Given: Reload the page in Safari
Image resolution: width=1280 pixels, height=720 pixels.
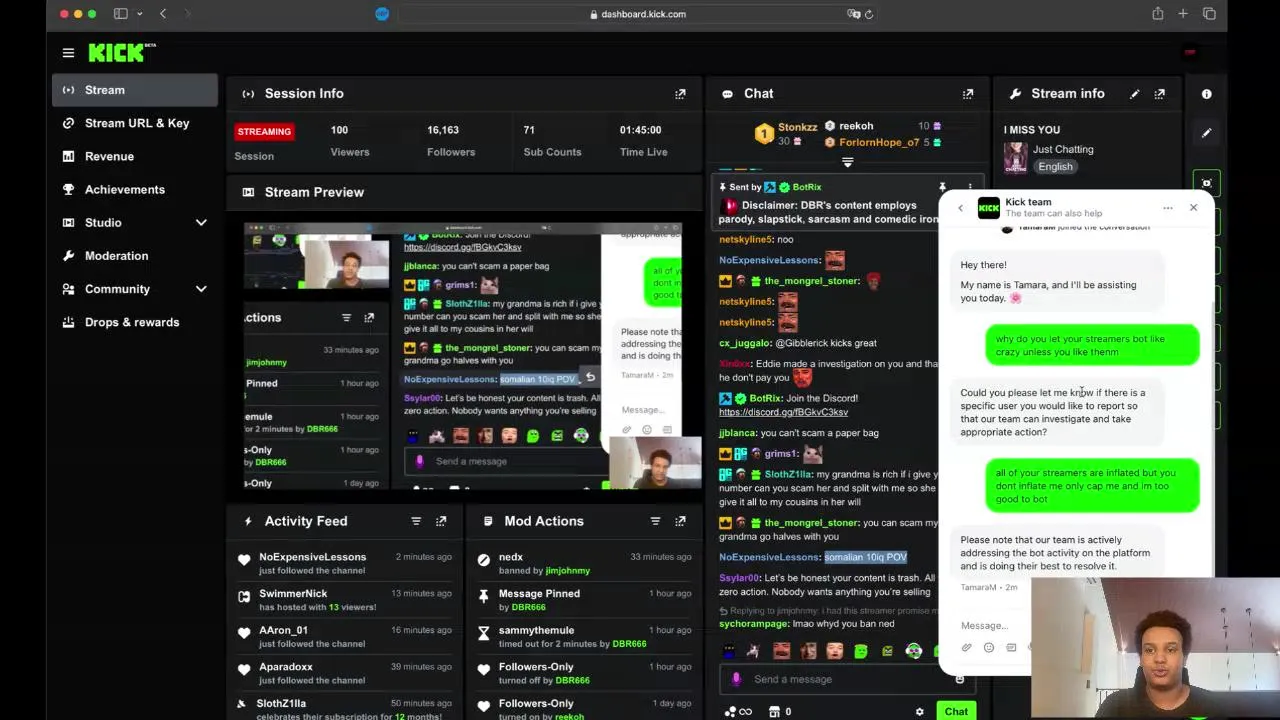Looking at the screenshot, I should tap(868, 14).
